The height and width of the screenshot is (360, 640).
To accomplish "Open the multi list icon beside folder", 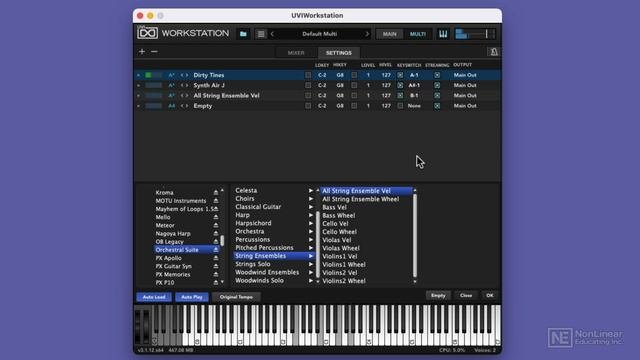I will point(261,34).
